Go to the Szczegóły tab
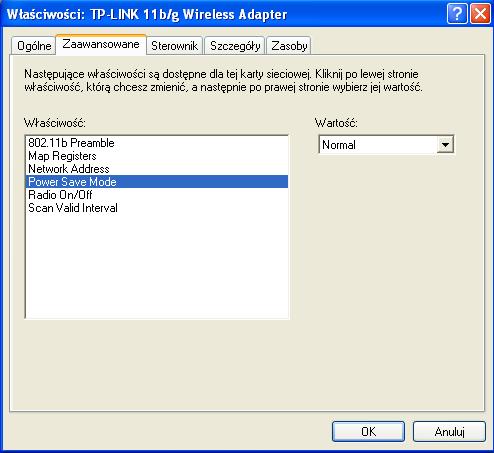Image resolution: width=494 pixels, height=453 pixels. pos(235,46)
